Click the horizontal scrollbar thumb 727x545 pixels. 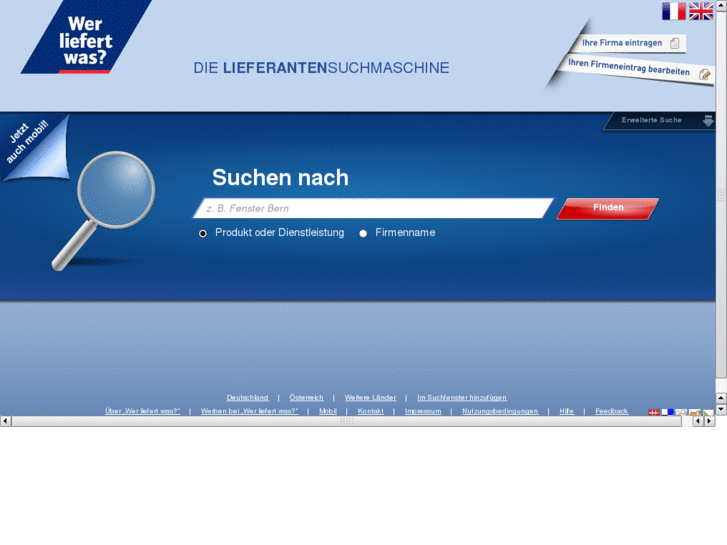point(346,421)
